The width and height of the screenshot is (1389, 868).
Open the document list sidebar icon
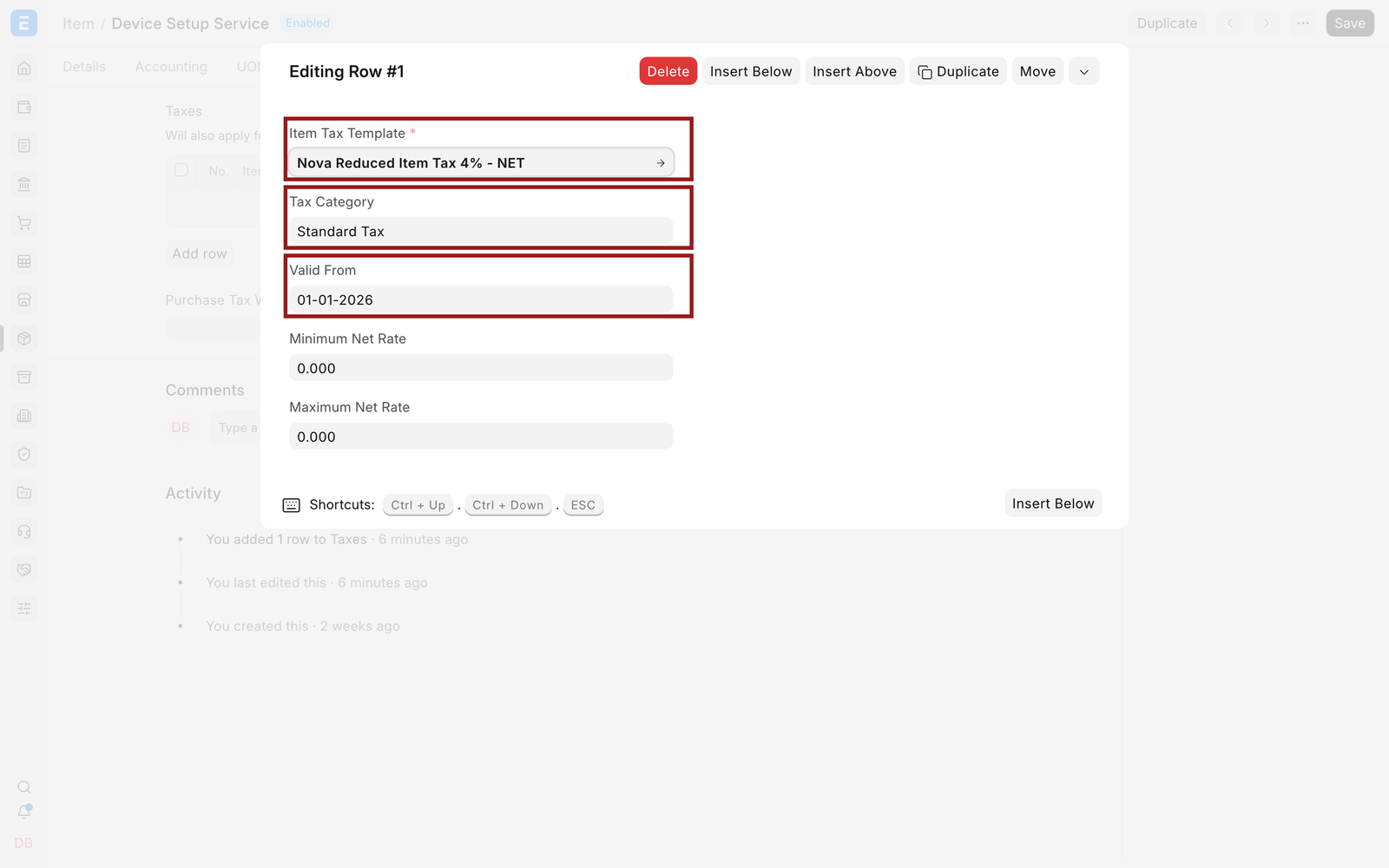(24, 146)
